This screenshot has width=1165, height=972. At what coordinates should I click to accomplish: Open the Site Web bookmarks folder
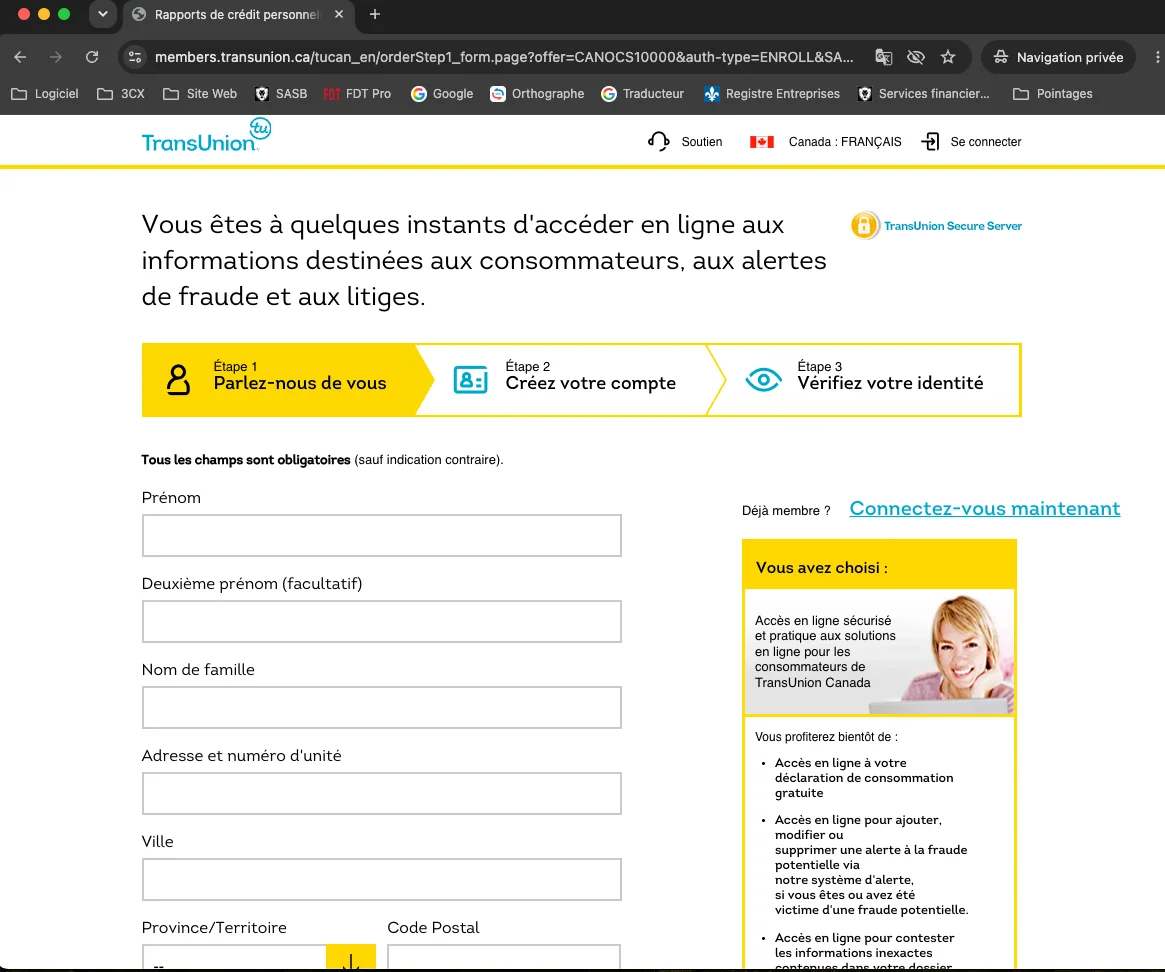coord(200,94)
